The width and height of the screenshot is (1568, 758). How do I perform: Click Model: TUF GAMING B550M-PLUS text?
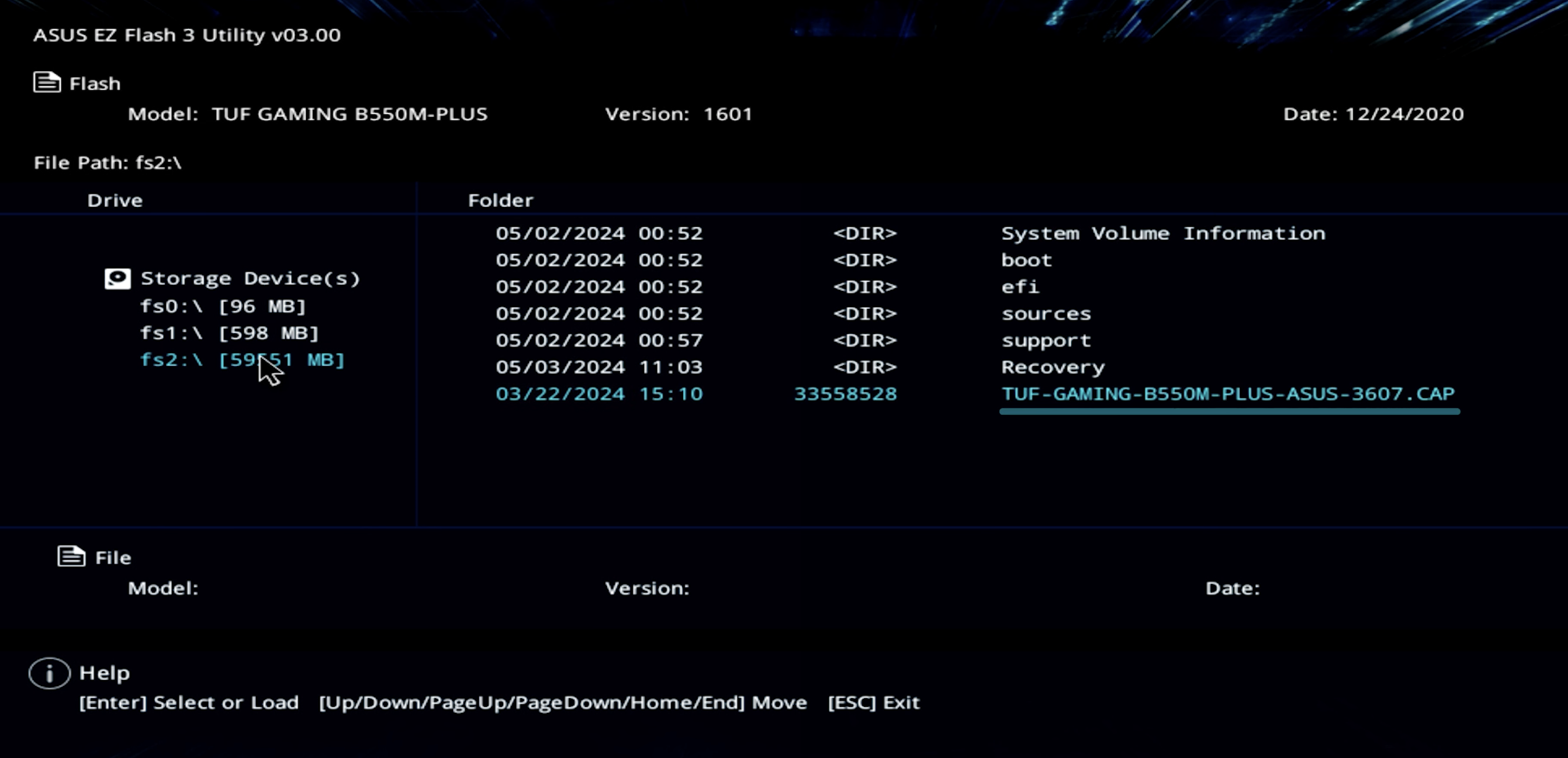pyautogui.click(x=308, y=114)
